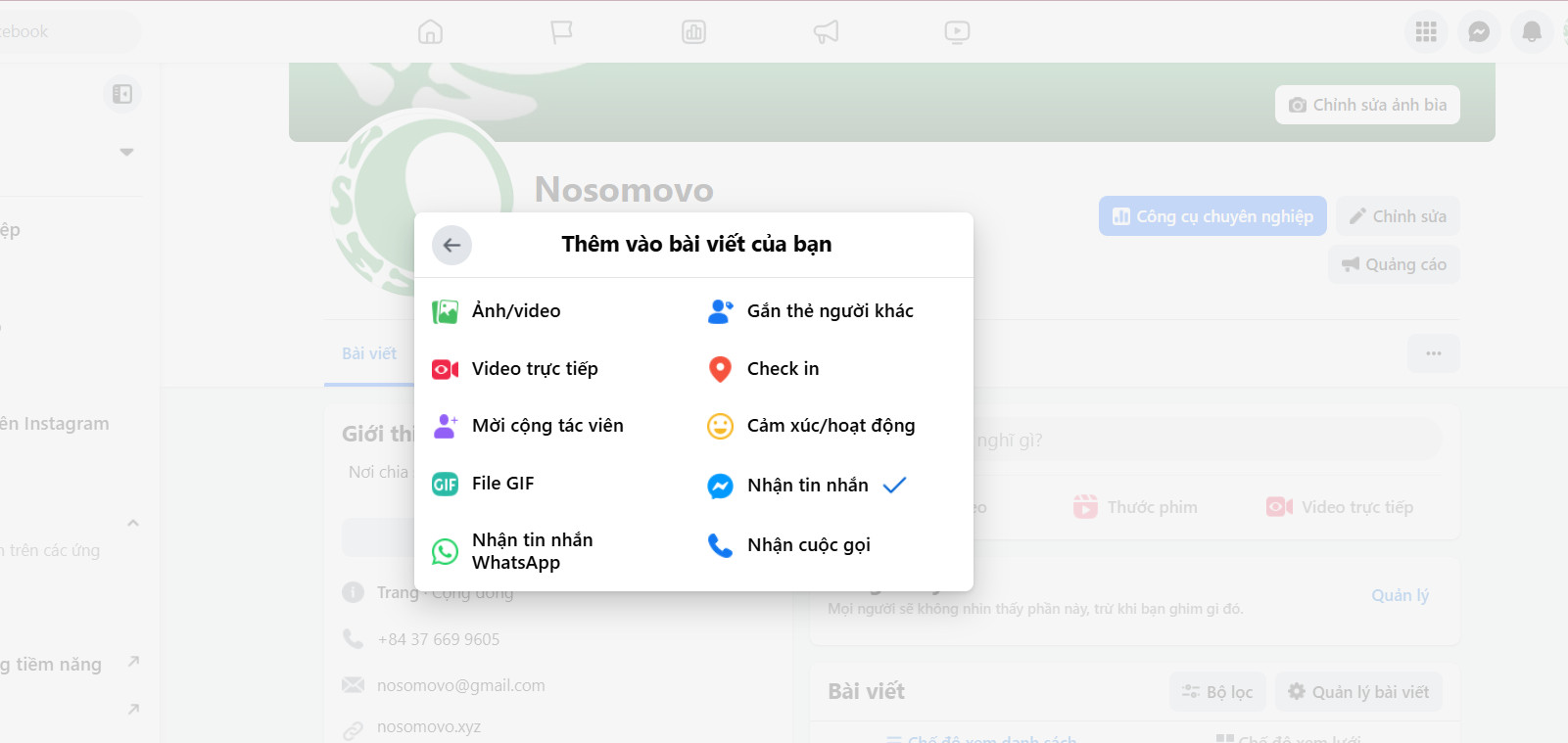Image resolution: width=1568 pixels, height=743 pixels.
Task: Click the Nosomovo profile picture
Action: (x=423, y=201)
